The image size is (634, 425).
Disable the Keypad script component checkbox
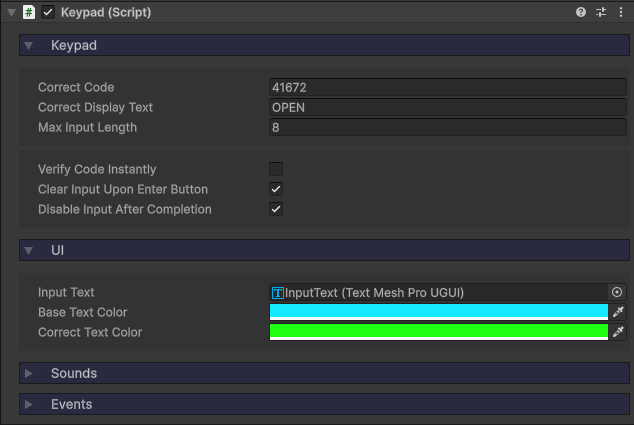click(48, 12)
